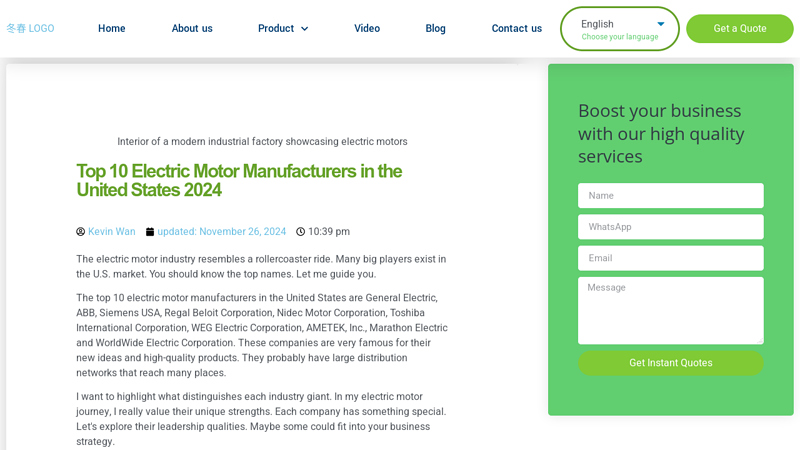Screen dimensions: 800x450
Task: Click the Choose your language label
Action: point(620,37)
